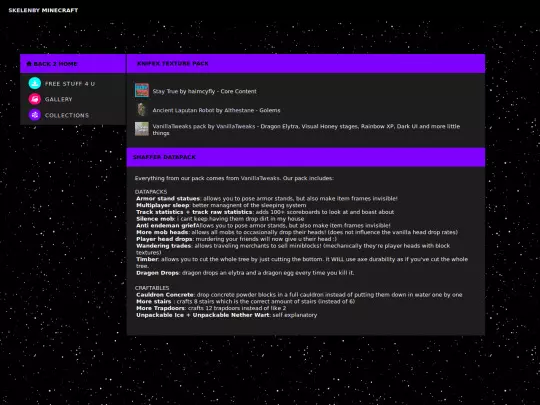The width and height of the screenshot is (540, 405).
Task: Click the cyan download icon beside Free Stuff
Action: tap(35, 83)
